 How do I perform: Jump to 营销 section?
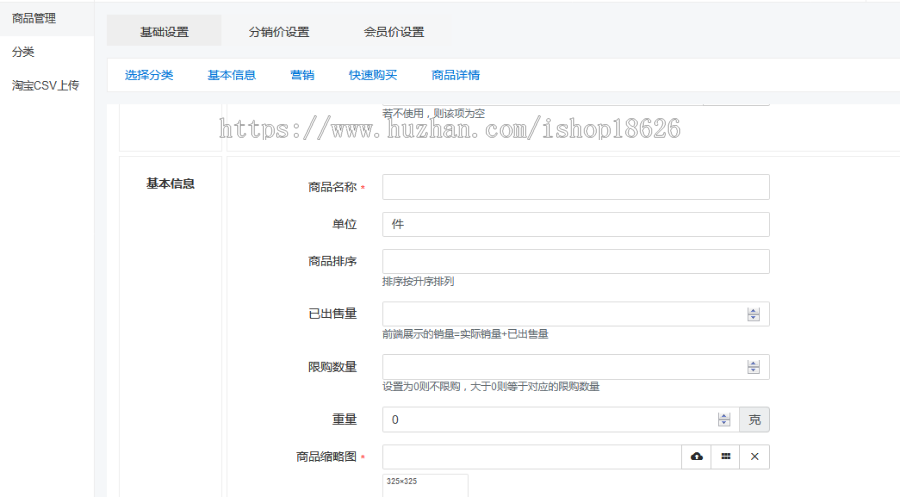click(302, 75)
